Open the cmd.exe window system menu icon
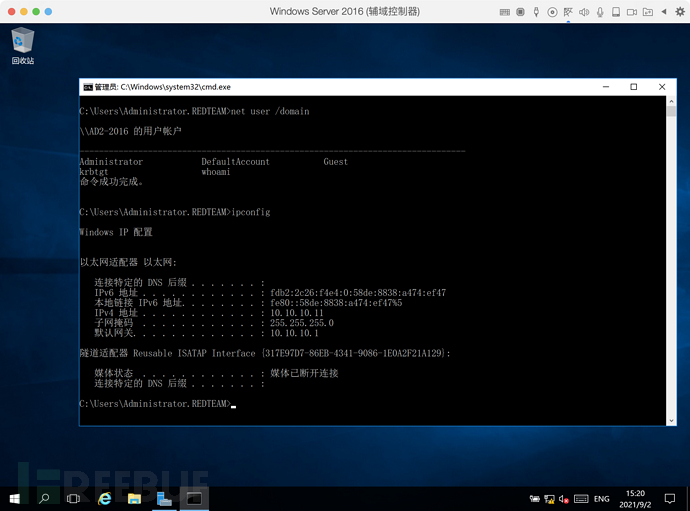The height and width of the screenshot is (511, 690). [88, 87]
